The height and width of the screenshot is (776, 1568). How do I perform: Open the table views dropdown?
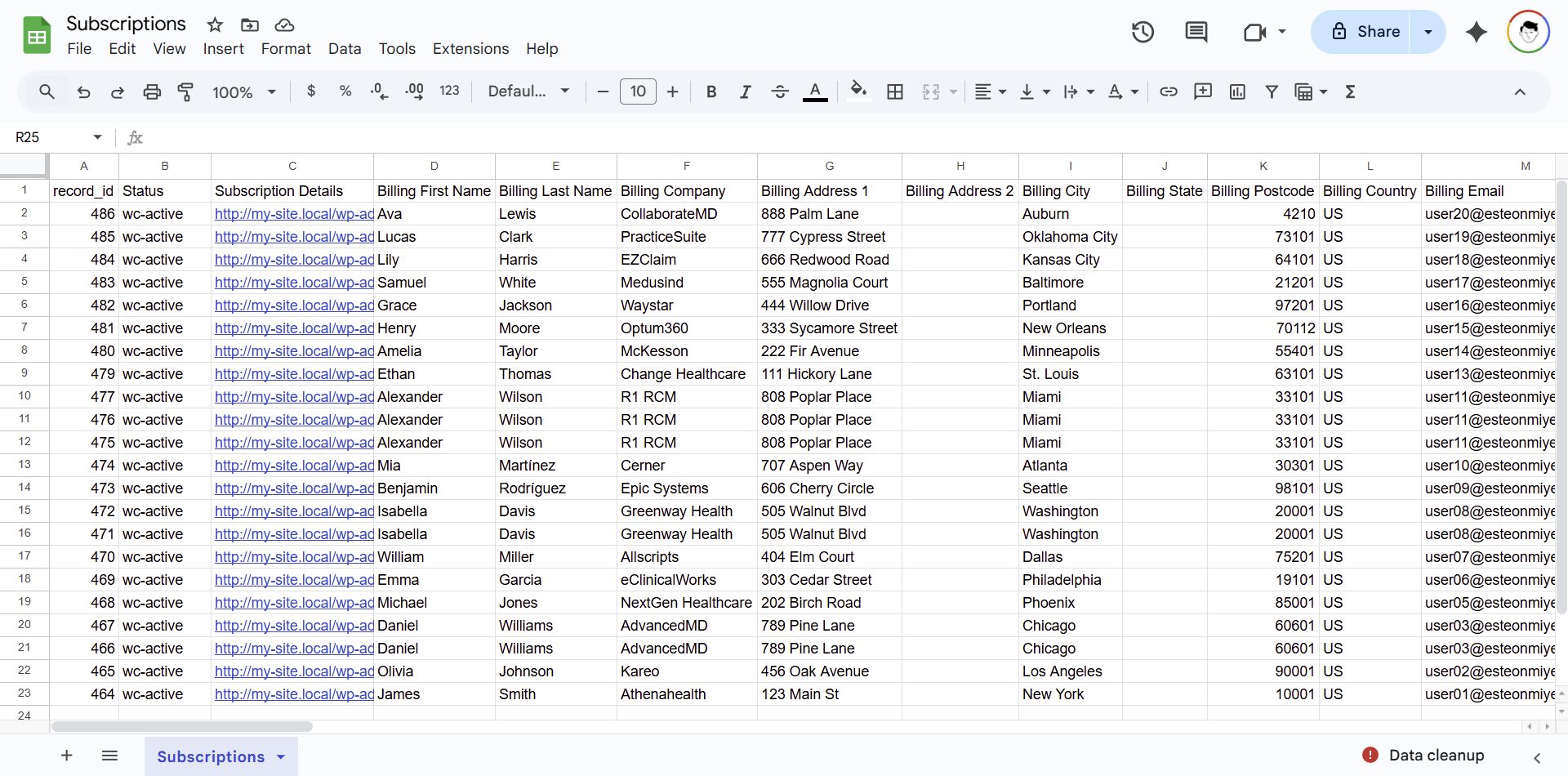coord(1311,91)
